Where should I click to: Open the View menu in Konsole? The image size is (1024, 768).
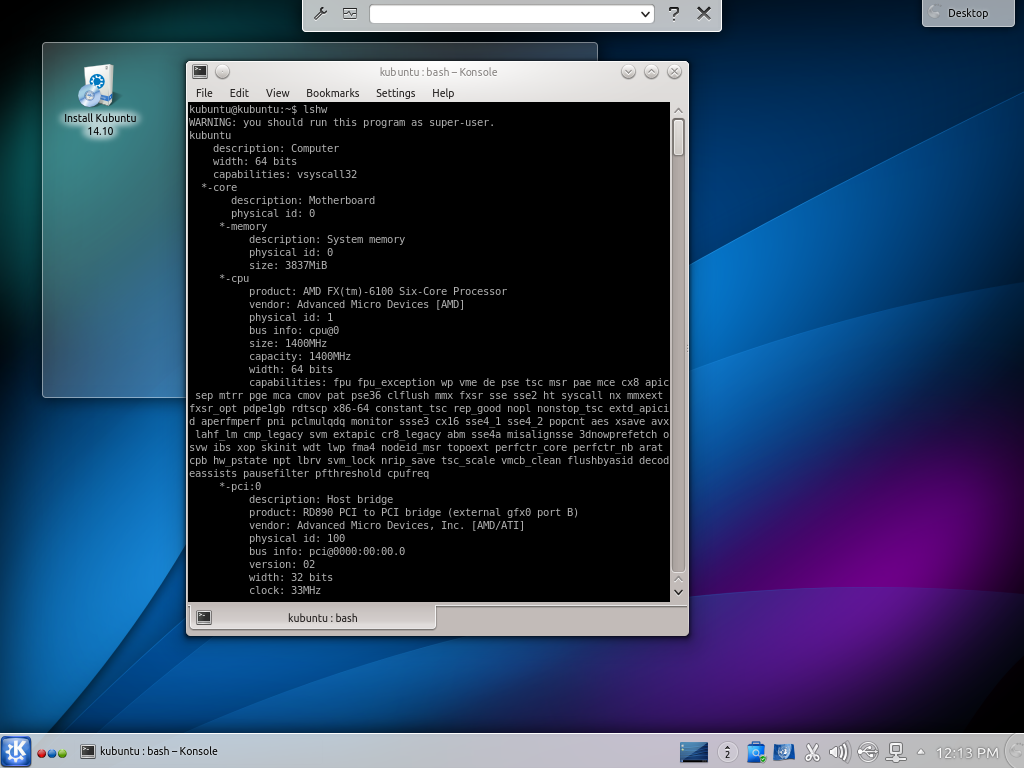pos(278,93)
